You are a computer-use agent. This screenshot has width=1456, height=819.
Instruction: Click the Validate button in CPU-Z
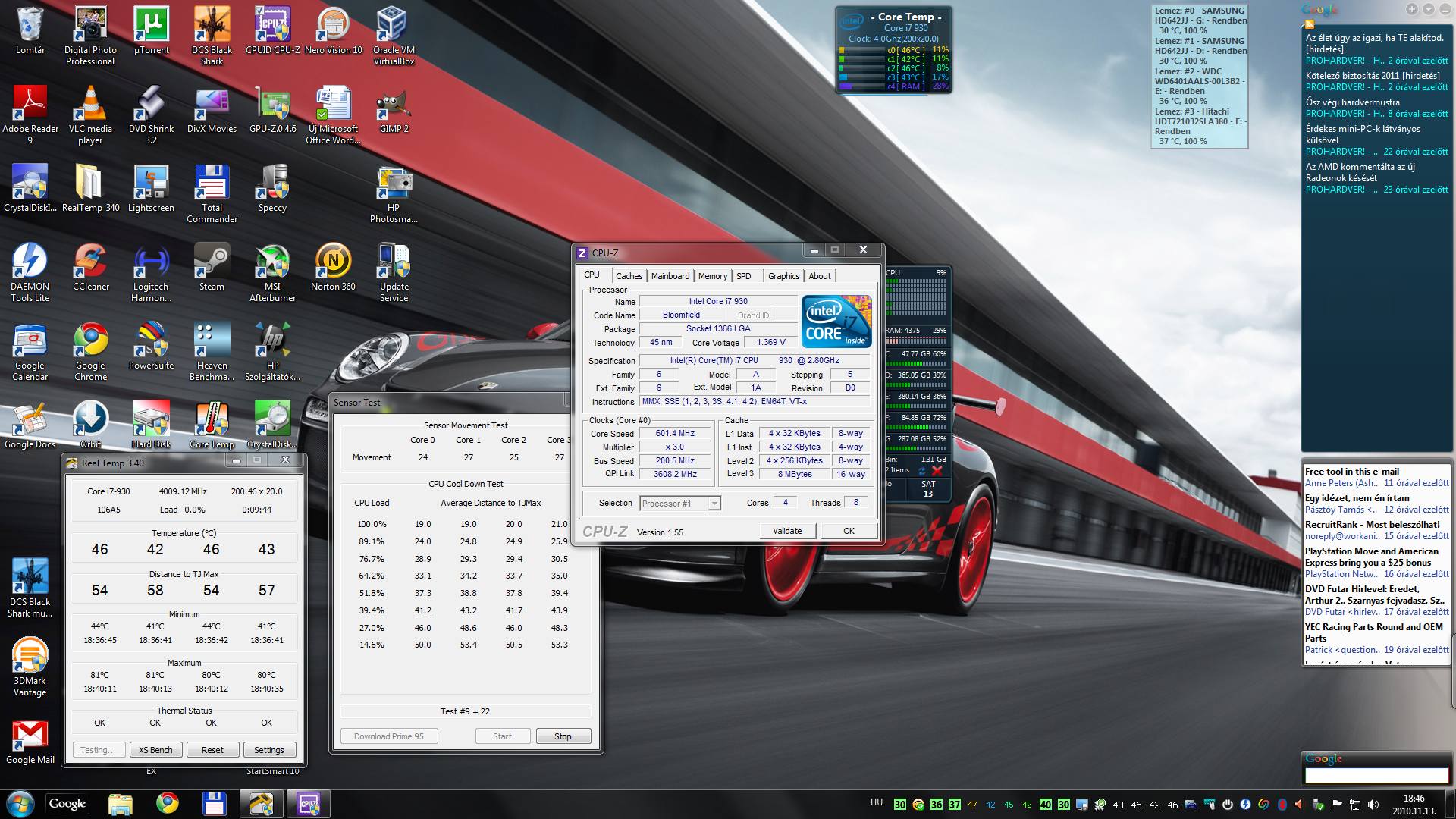(x=787, y=531)
